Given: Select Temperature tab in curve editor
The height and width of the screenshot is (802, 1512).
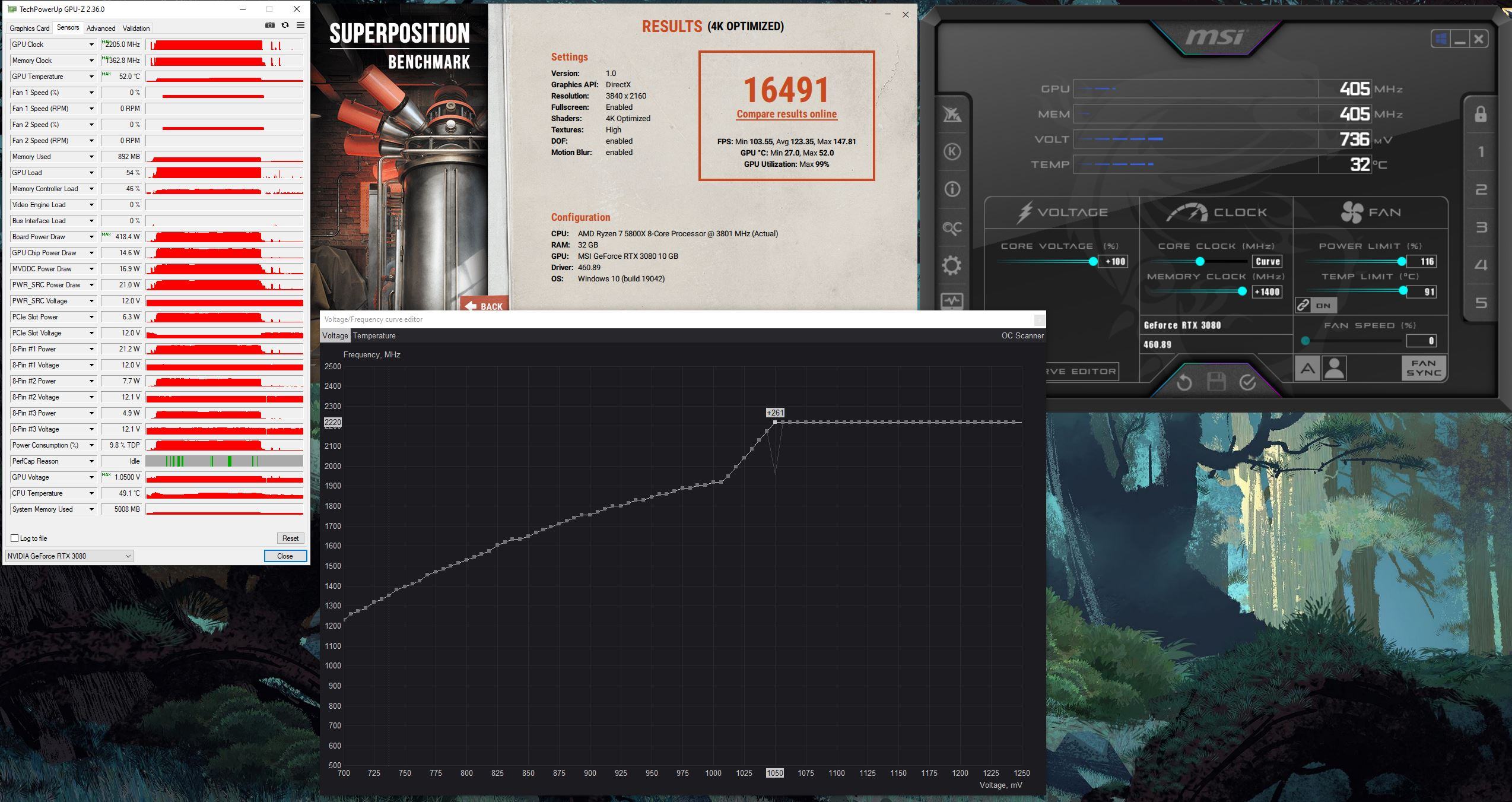Looking at the screenshot, I should click(374, 336).
